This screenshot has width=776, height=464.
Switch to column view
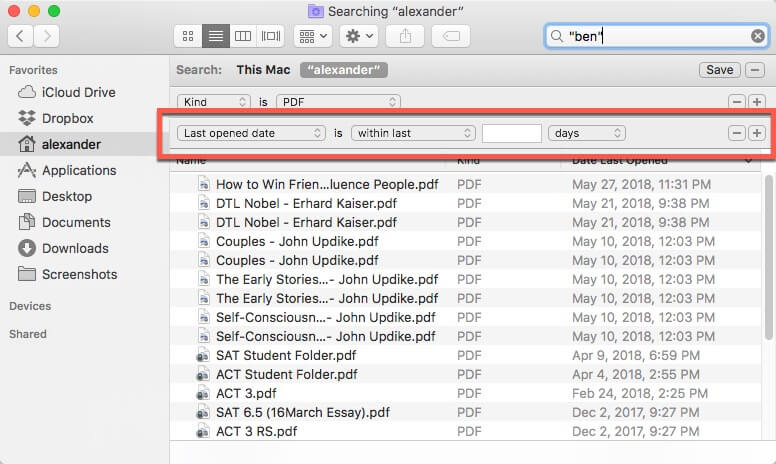243,36
